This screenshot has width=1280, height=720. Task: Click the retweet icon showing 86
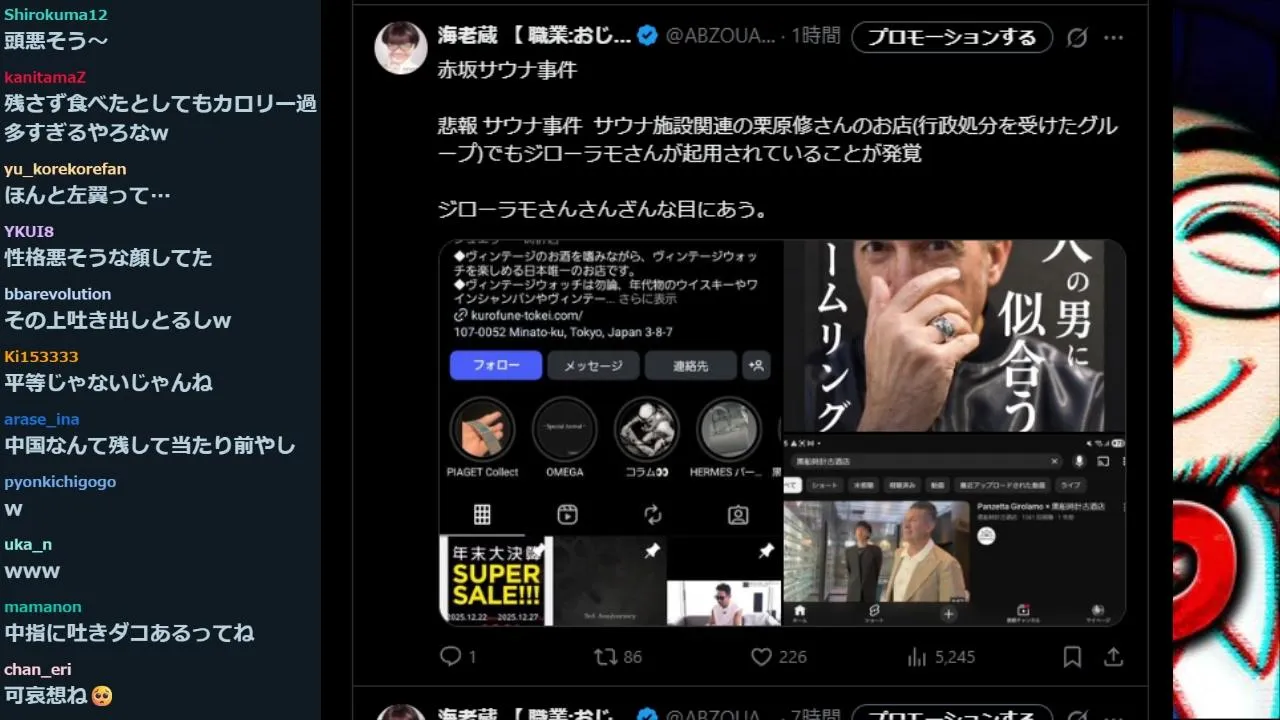click(x=605, y=656)
